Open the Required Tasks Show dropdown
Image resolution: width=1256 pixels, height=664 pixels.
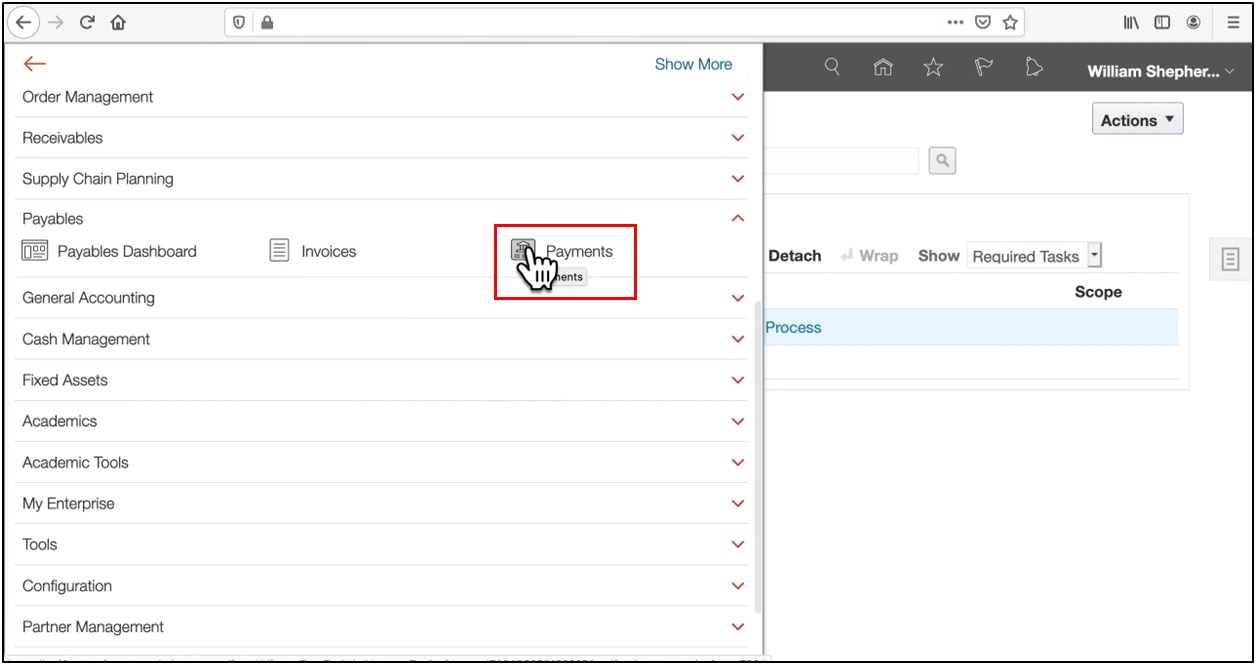1094,256
